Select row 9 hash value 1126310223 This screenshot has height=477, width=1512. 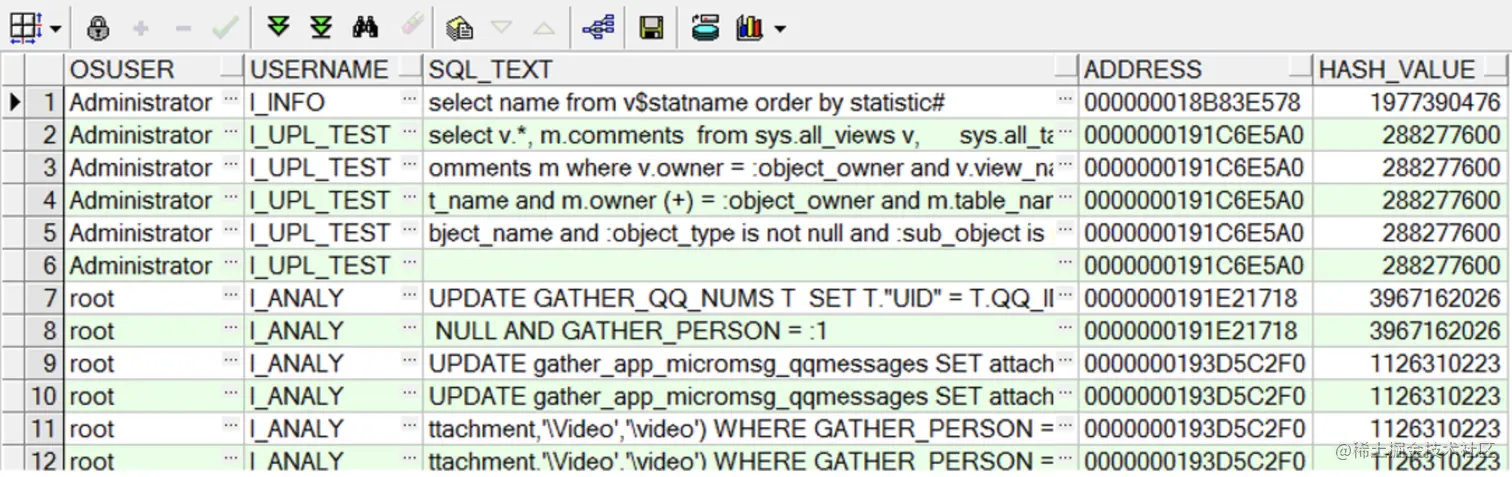pyautogui.click(x=1409, y=364)
